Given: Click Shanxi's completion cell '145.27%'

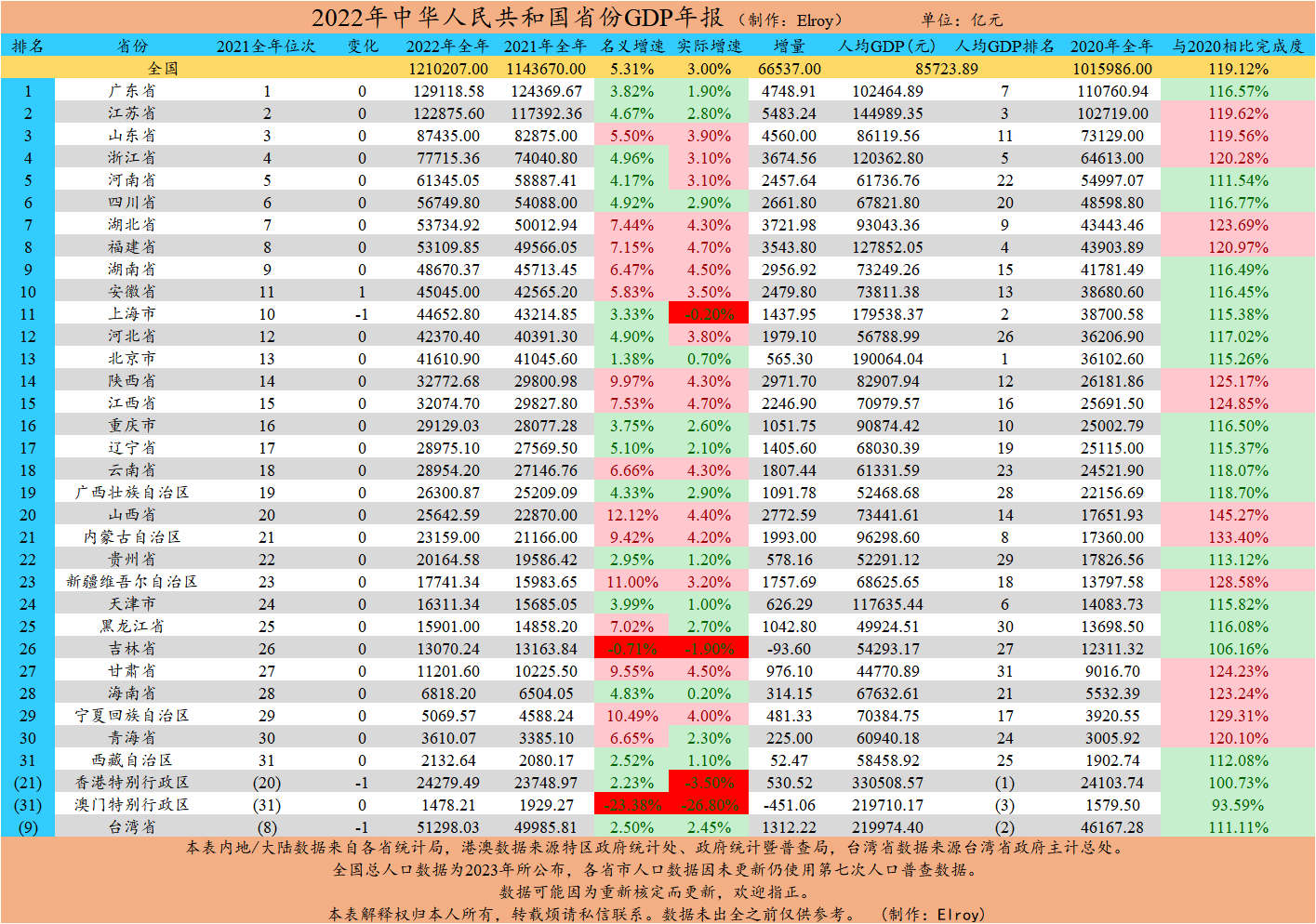Looking at the screenshot, I should [1238, 515].
